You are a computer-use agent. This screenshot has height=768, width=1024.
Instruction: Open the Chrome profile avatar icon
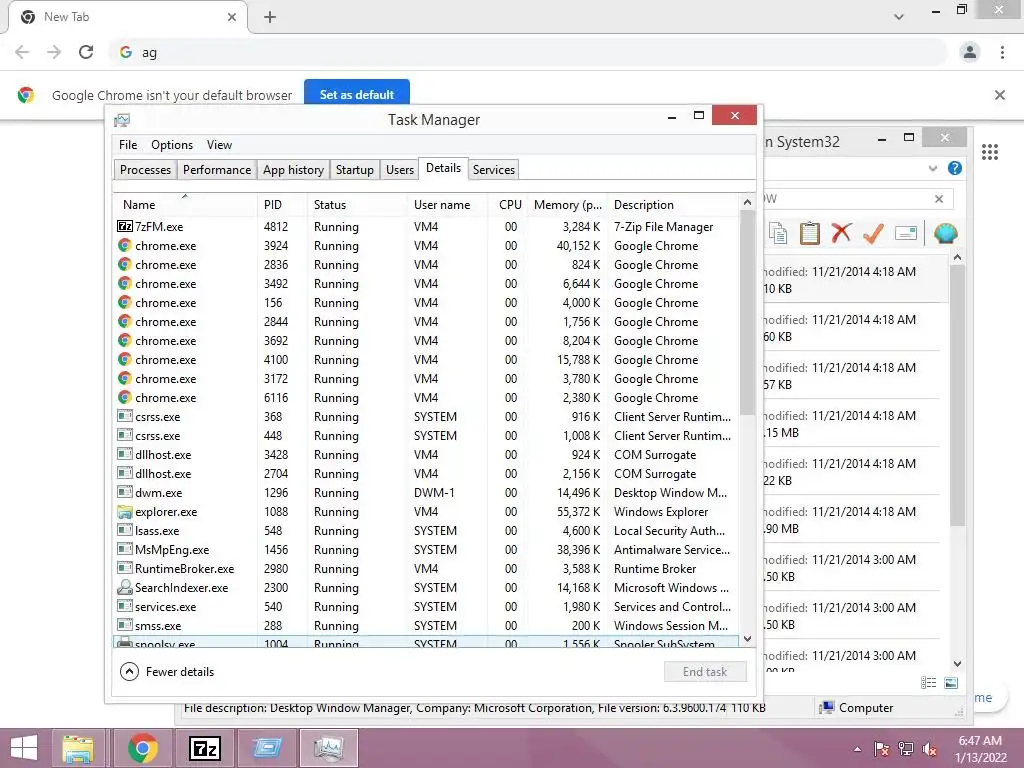pos(970,52)
